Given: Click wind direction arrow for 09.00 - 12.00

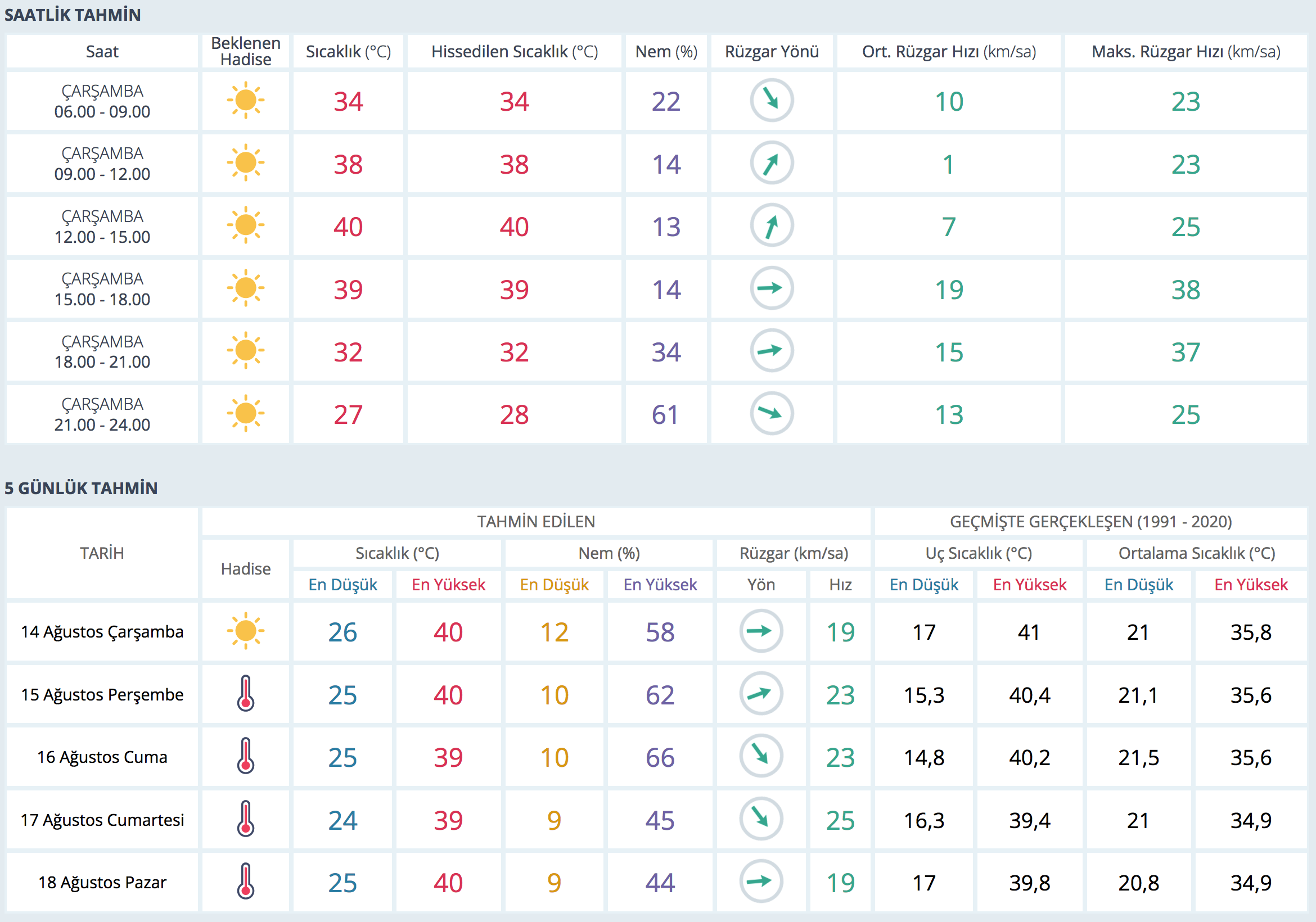Looking at the screenshot, I should point(772,163).
